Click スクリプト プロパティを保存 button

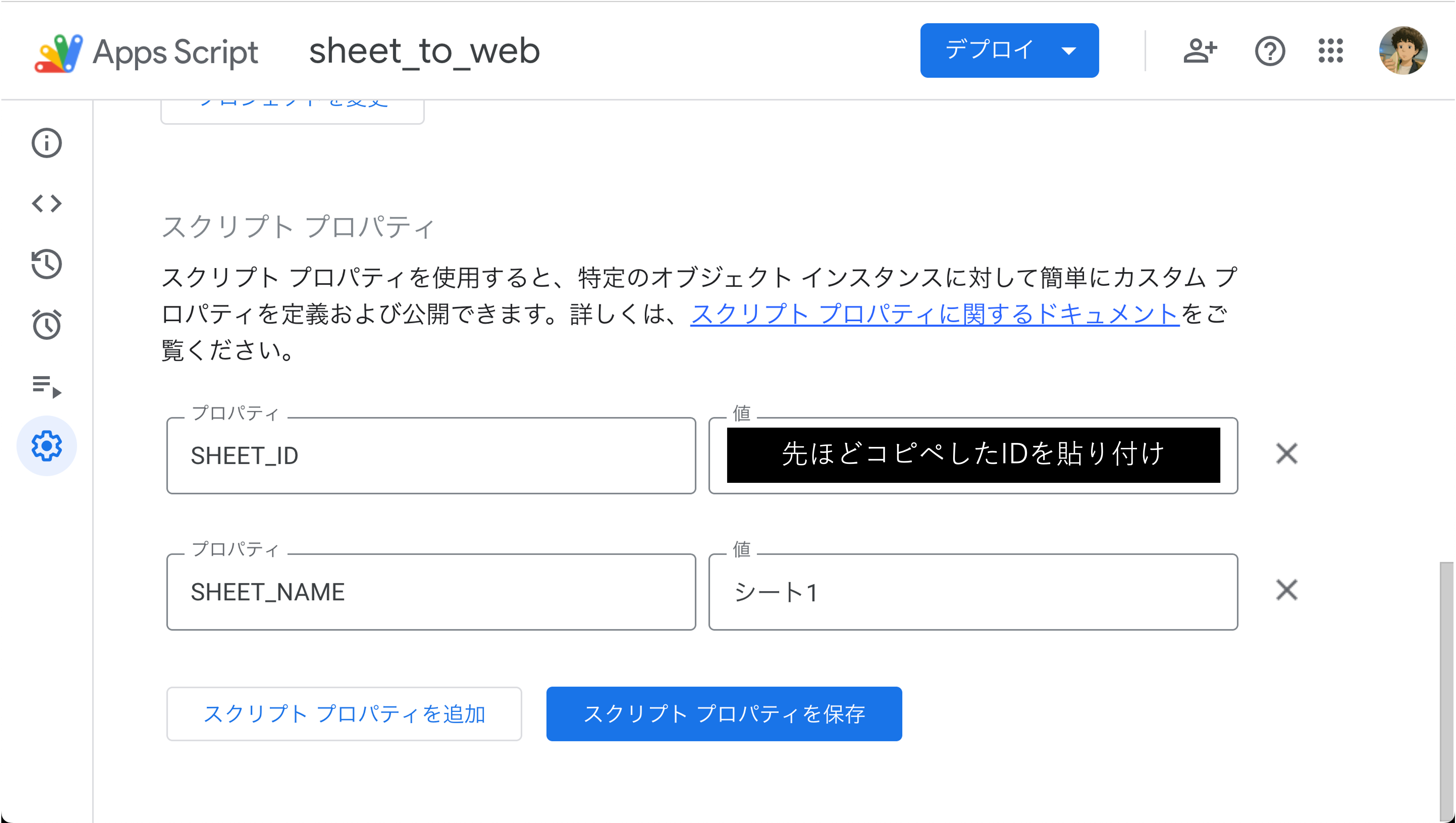point(724,714)
